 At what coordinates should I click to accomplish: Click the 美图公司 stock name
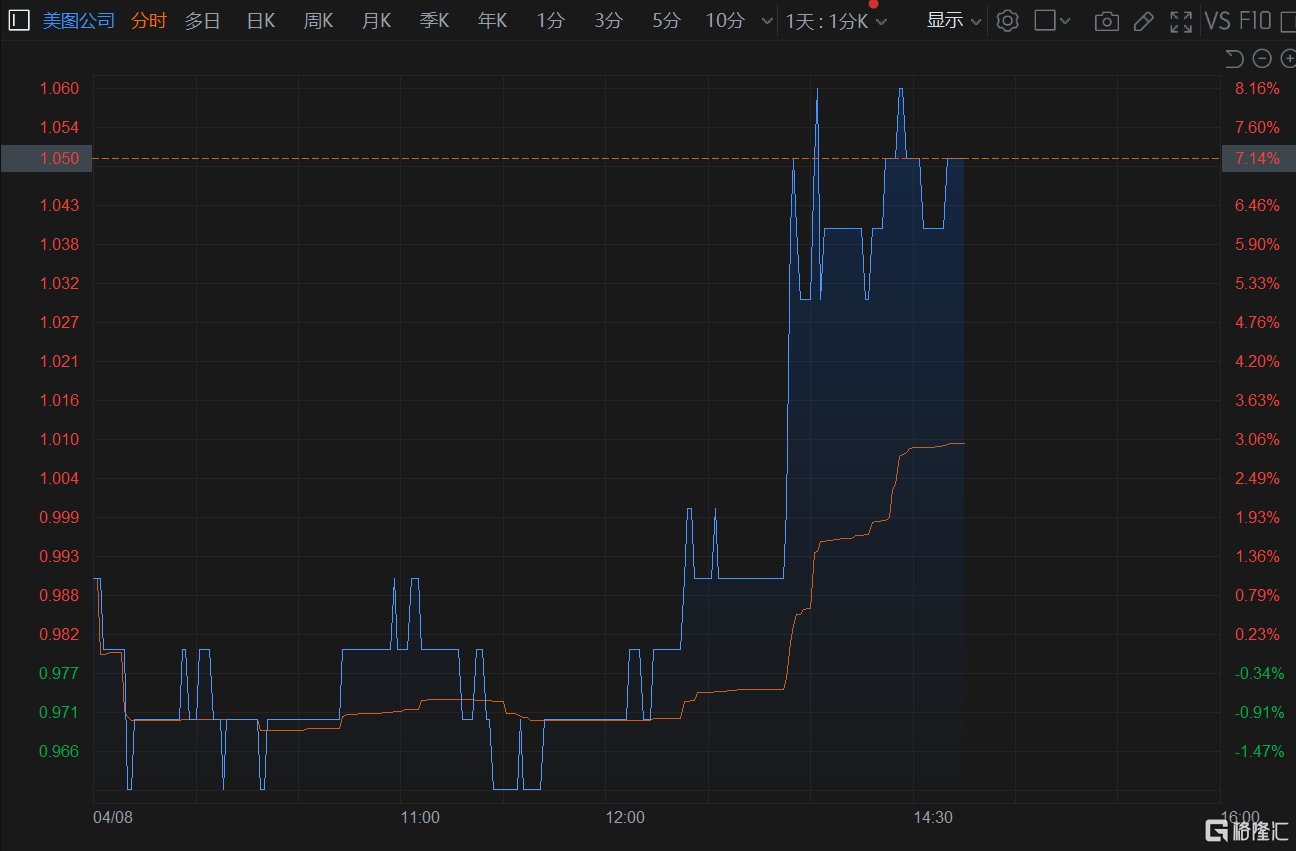79,21
